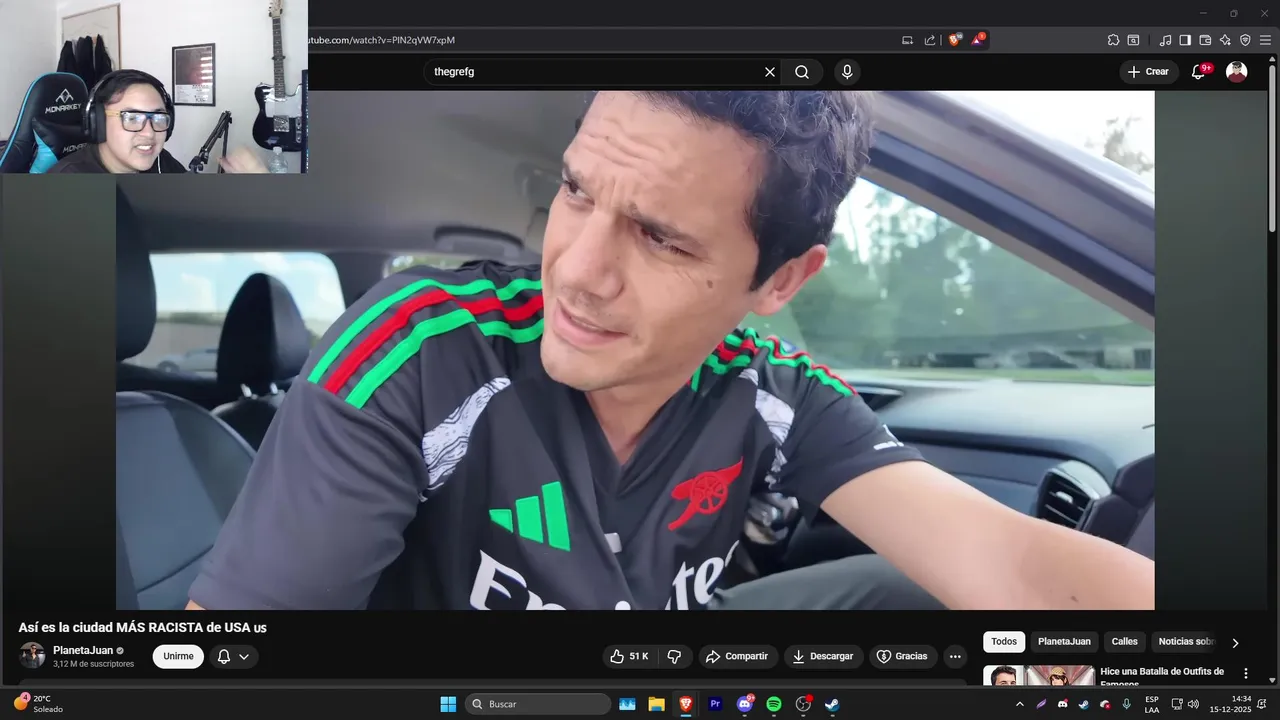Click the browser address bar URL
Image resolution: width=1280 pixels, height=720 pixels.
(x=380, y=40)
